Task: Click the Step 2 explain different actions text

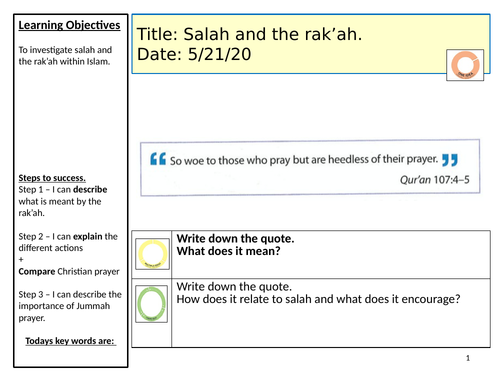Action: (x=68, y=242)
